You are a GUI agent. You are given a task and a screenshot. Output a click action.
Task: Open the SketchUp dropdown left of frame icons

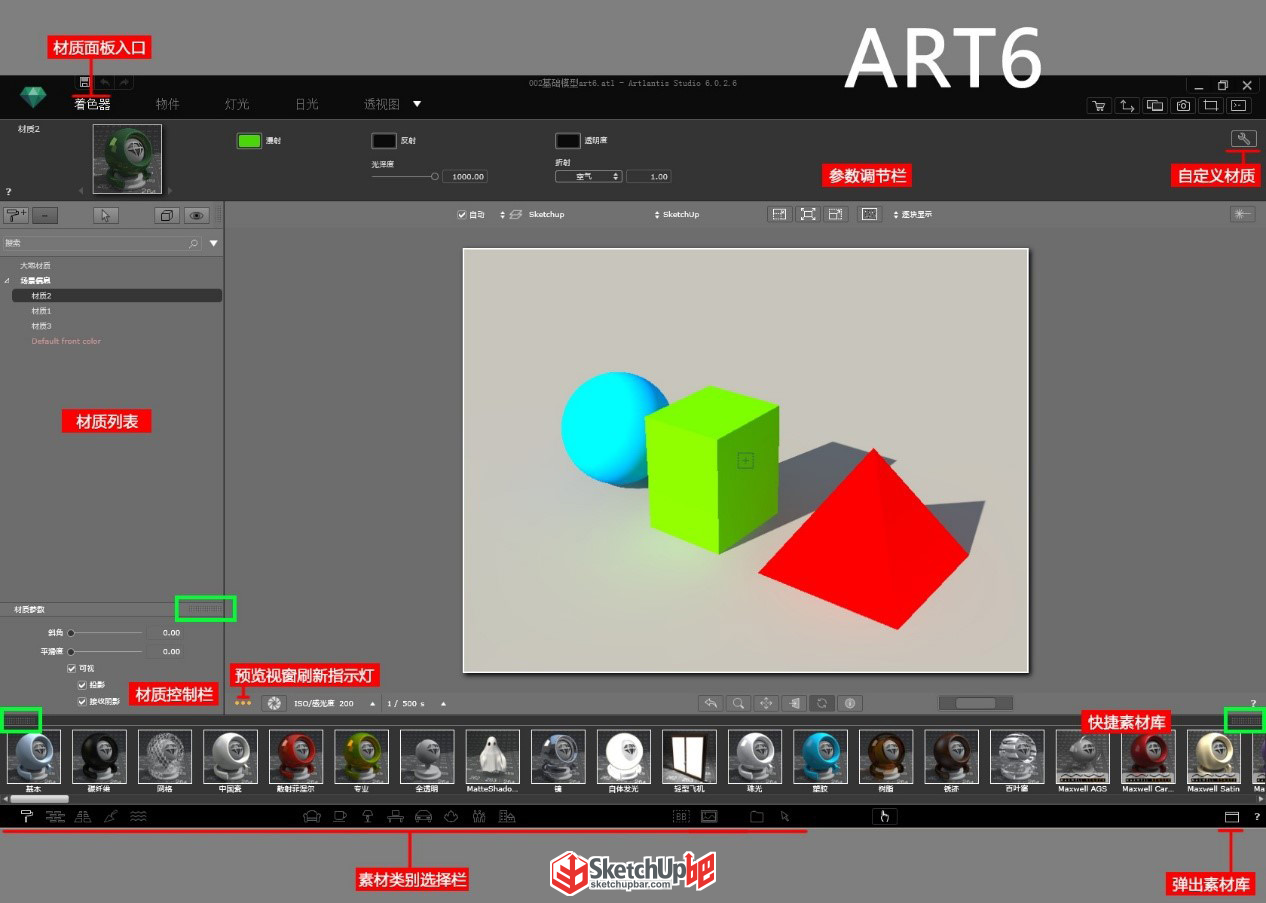tap(677, 215)
